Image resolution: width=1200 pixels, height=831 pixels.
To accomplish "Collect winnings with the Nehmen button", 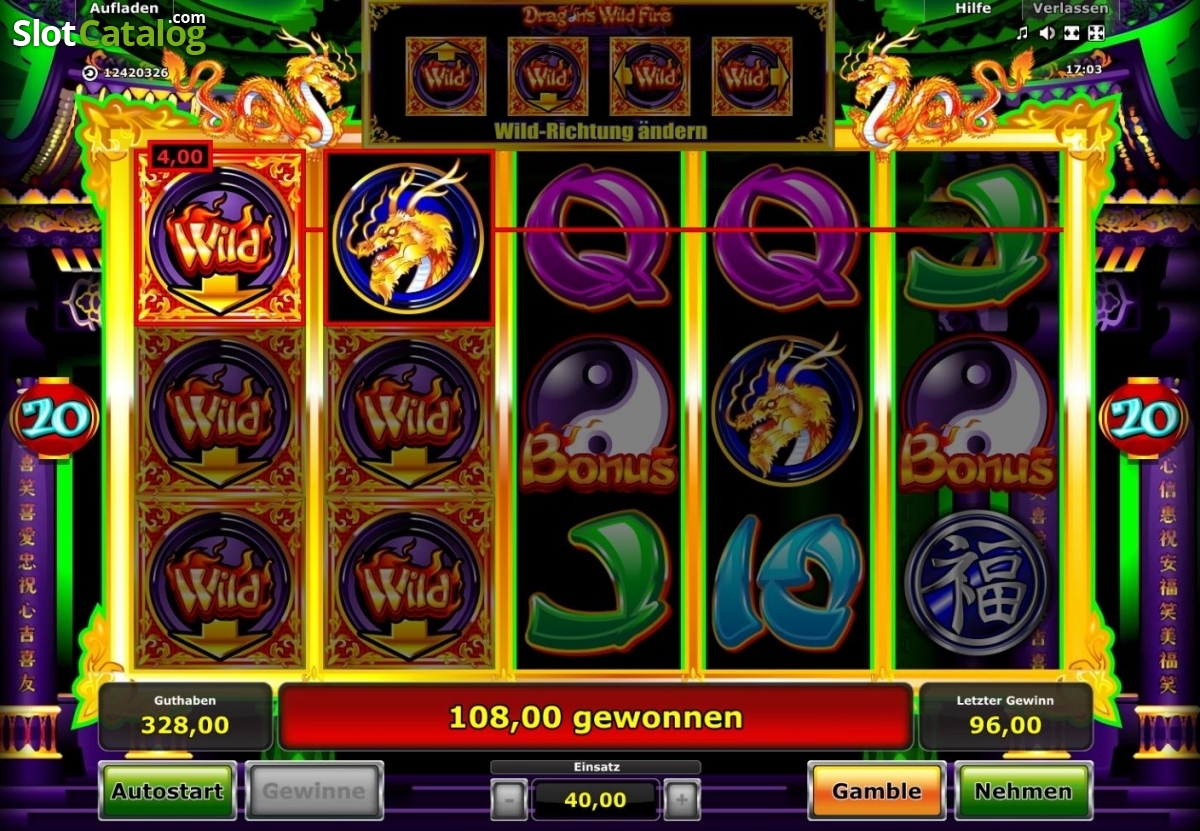I will coord(1023,791).
